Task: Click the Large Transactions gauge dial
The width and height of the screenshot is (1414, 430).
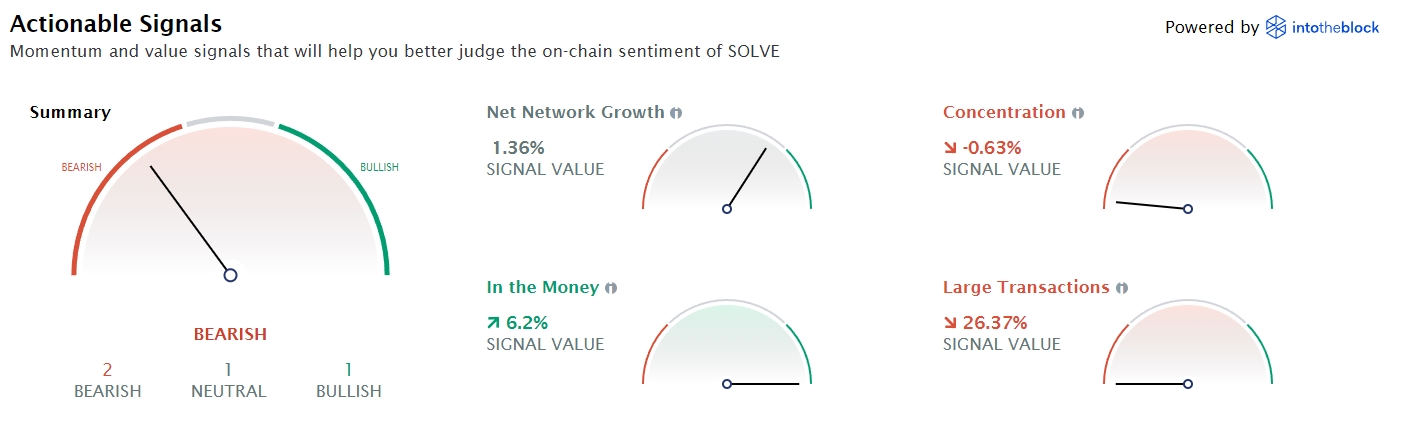Action: [1188, 345]
